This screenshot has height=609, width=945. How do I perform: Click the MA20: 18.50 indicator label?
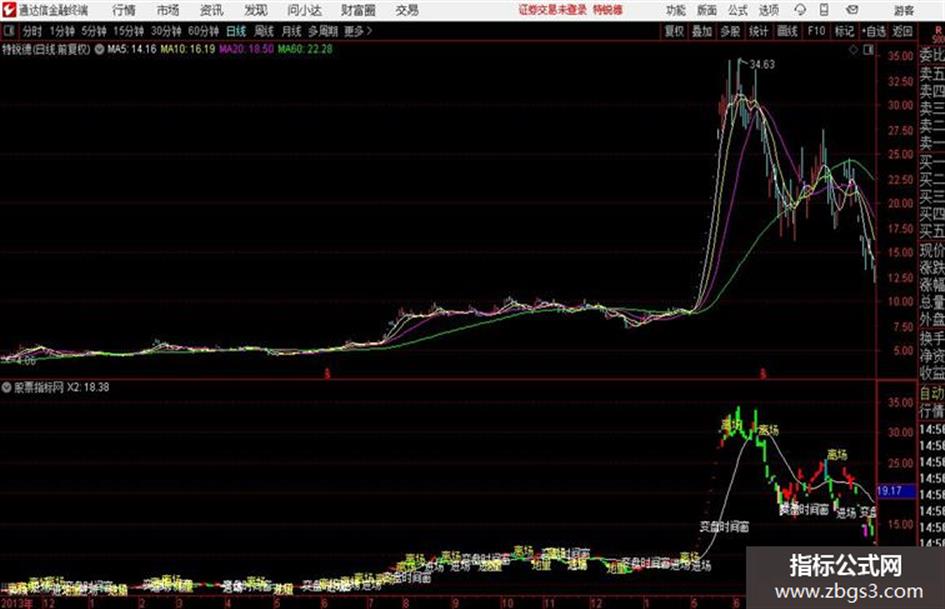click(x=246, y=49)
